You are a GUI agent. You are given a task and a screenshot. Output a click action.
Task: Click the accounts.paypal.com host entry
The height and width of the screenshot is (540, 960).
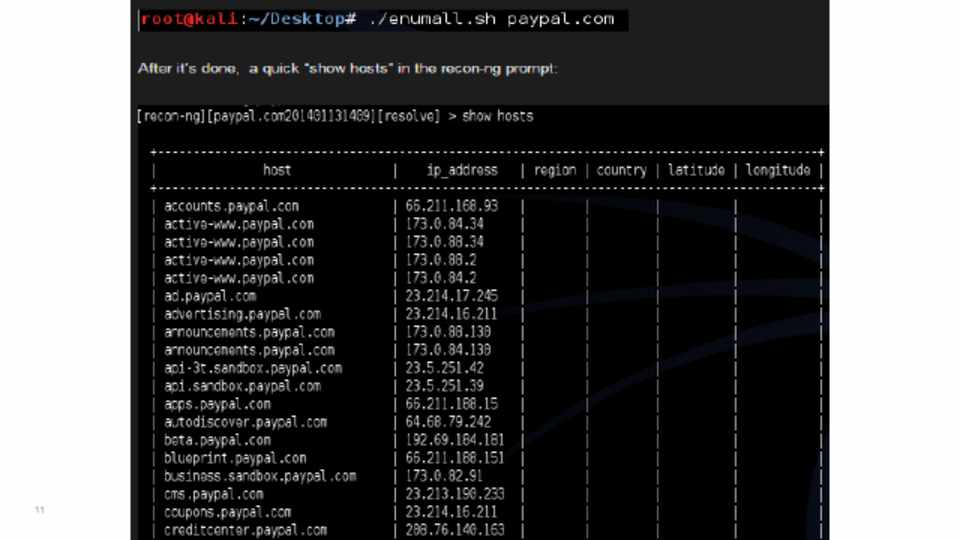[x=231, y=206]
